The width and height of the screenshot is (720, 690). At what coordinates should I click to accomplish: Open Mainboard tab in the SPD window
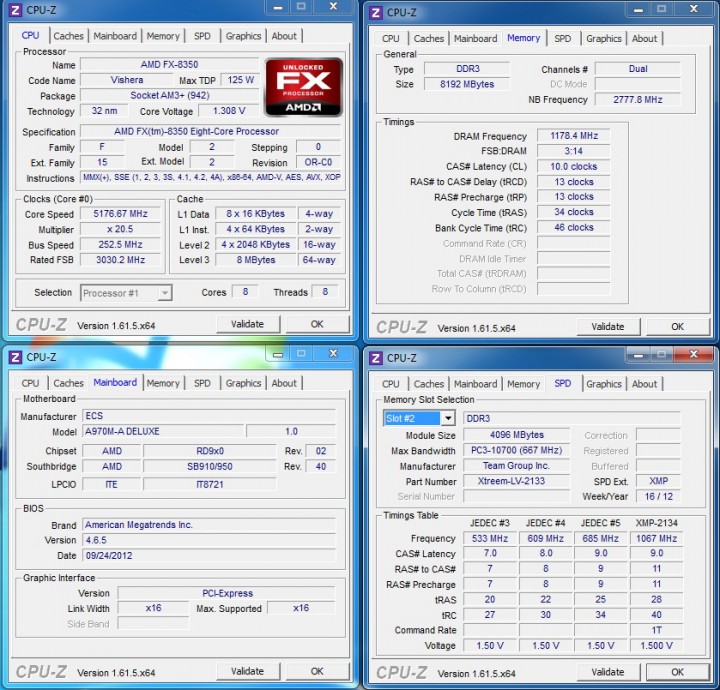pyautogui.click(x=476, y=384)
